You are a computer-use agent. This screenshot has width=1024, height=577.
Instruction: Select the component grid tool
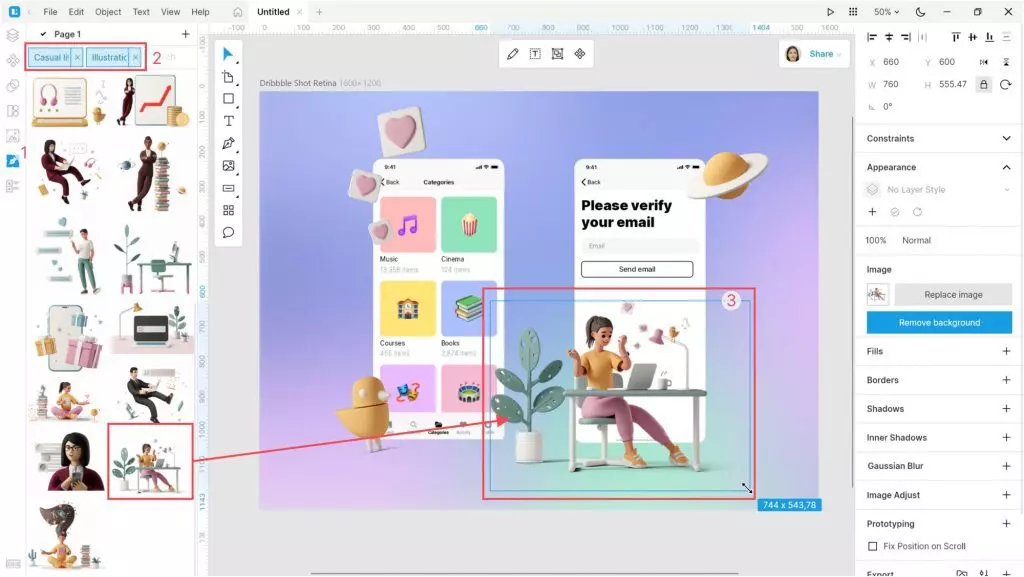click(x=228, y=210)
